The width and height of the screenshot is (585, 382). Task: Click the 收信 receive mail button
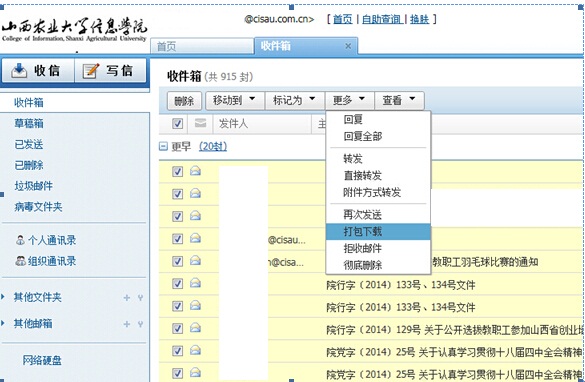[37, 70]
